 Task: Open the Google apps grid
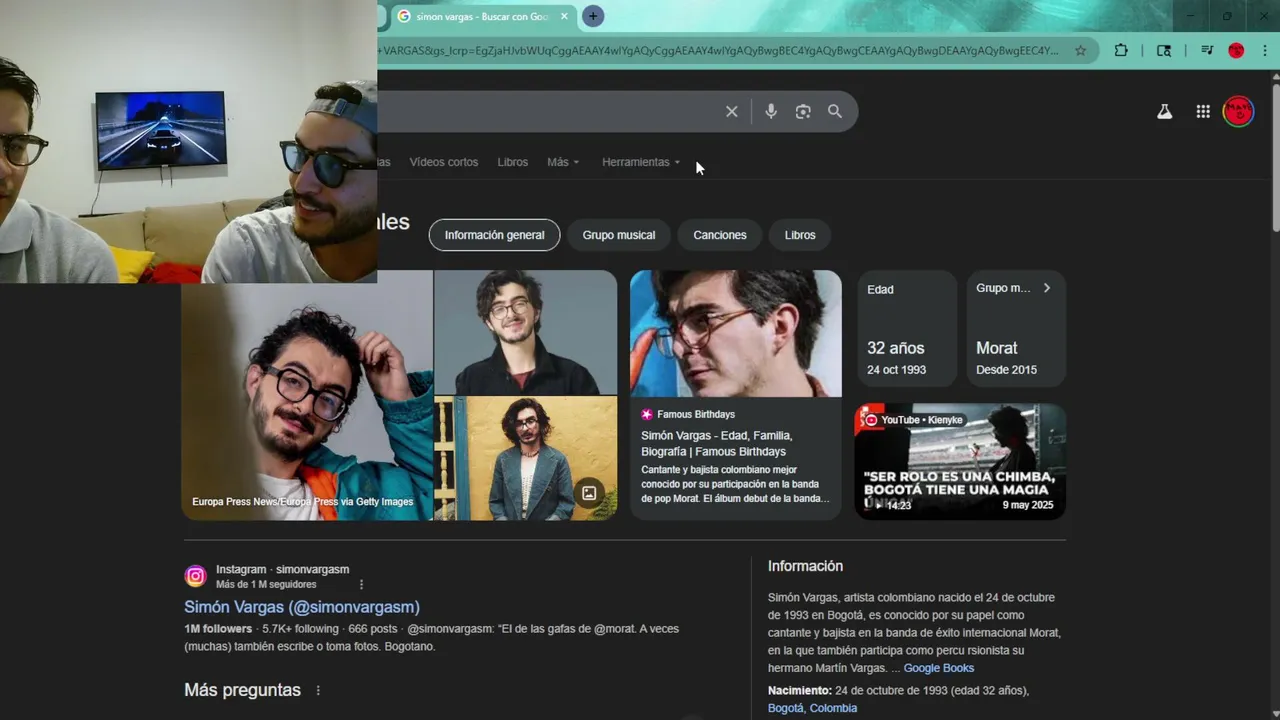pyautogui.click(x=1203, y=112)
